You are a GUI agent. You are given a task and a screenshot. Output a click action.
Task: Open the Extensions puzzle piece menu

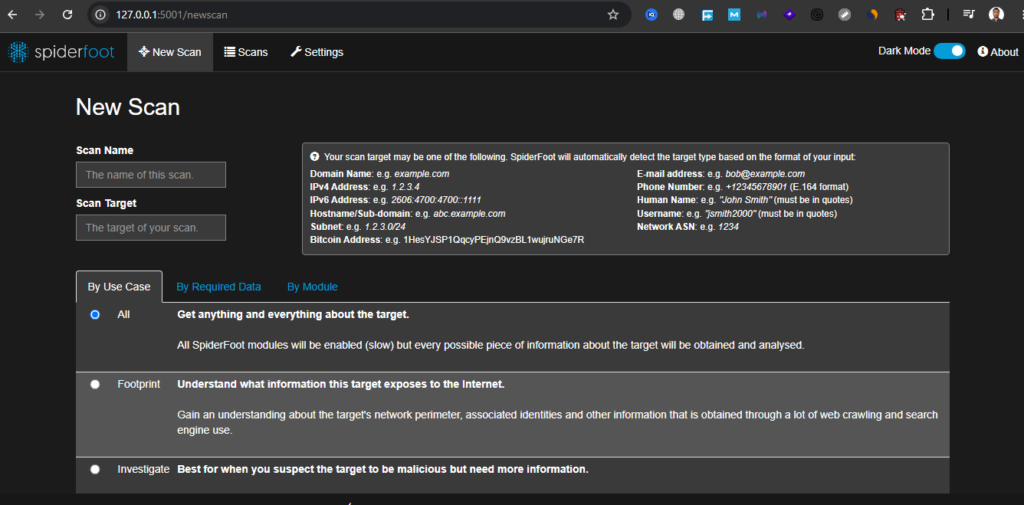pos(927,14)
